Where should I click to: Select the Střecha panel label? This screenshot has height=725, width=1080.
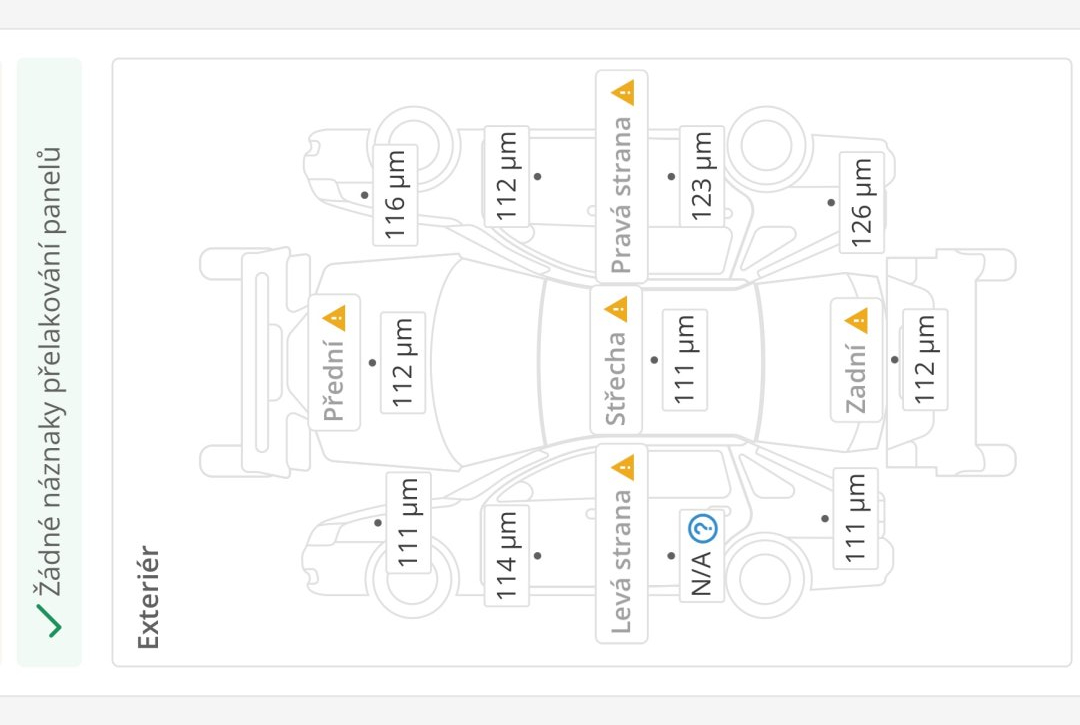(x=616, y=378)
